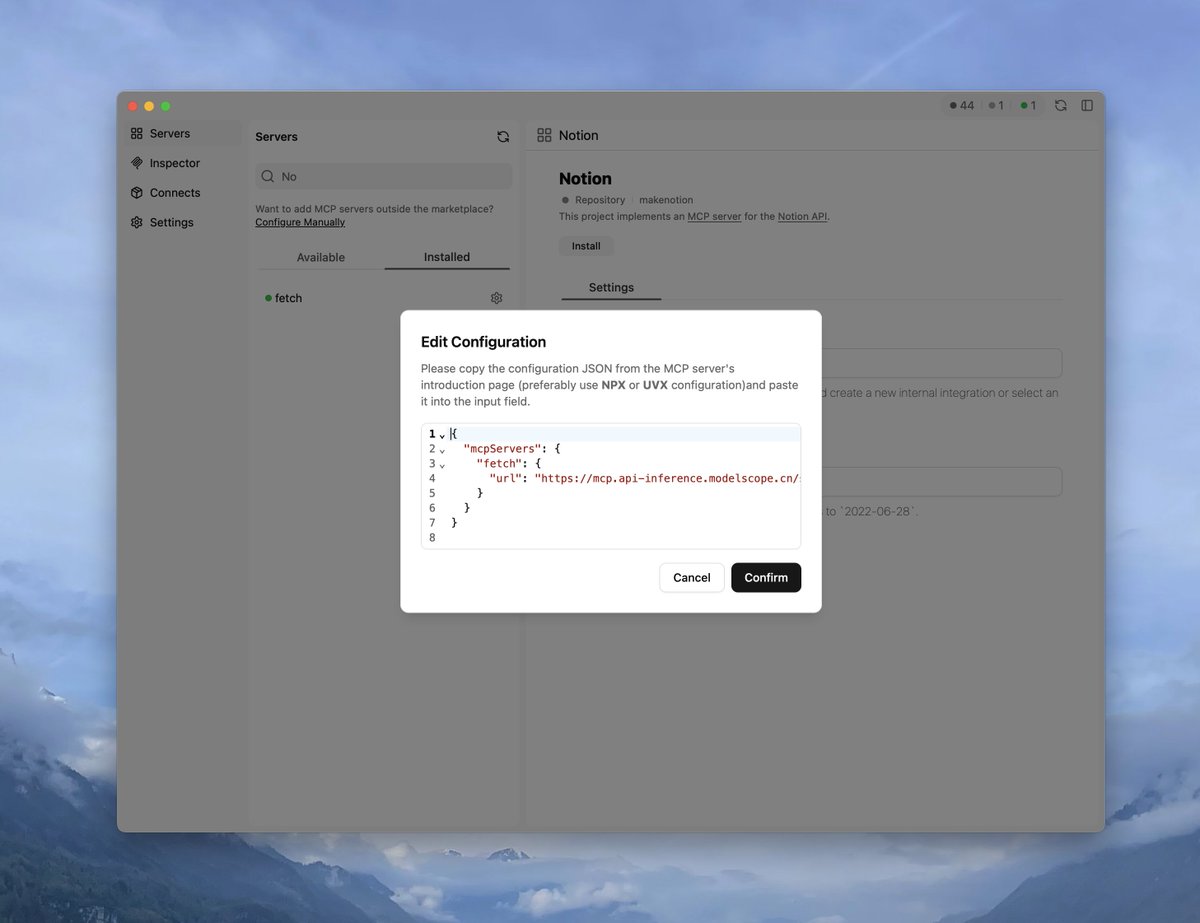Open the Configure Manually link
The height and width of the screenshot is (923, 1200).
pyautogui.click(x=299, y=221)
